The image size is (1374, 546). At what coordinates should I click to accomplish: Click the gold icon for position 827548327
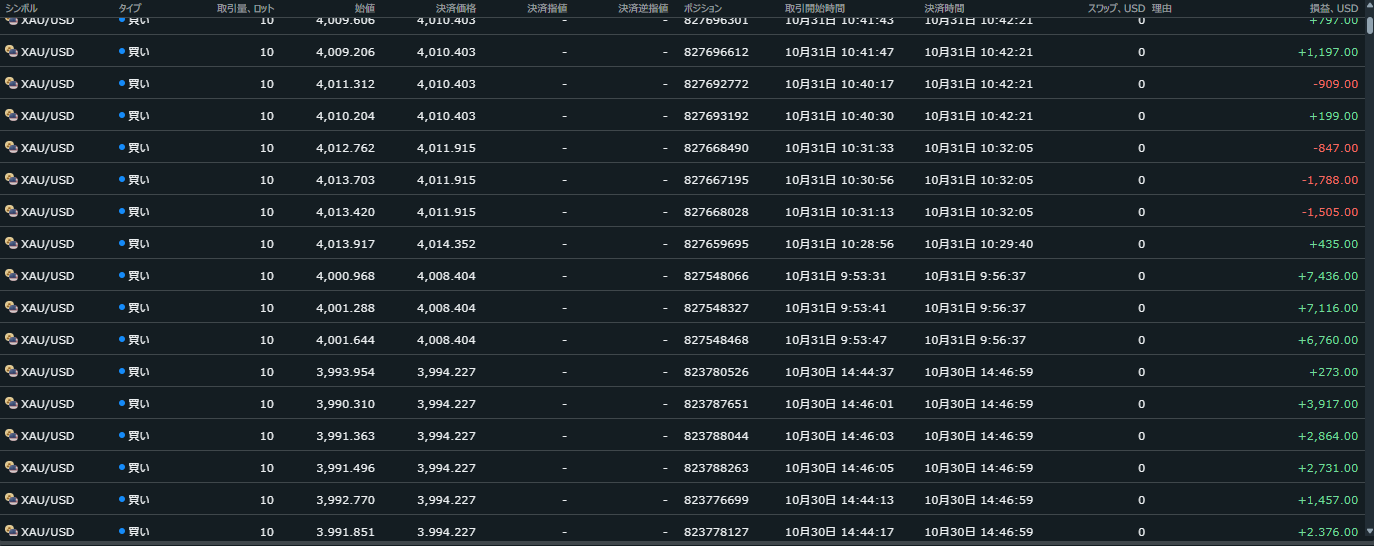pyautogui.click(x=11, y=307)
